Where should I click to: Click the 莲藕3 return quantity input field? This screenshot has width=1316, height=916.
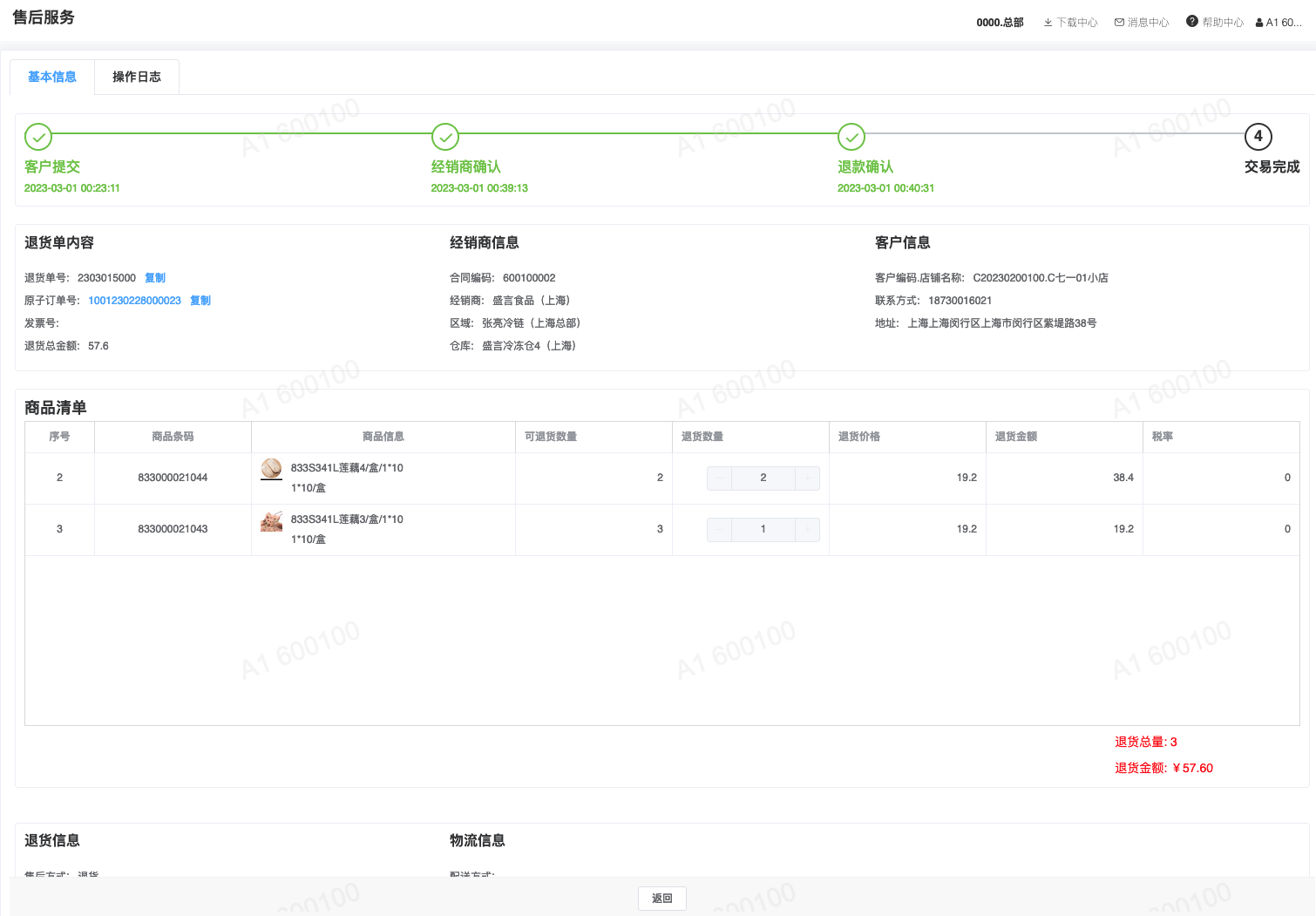click(763, 529)
